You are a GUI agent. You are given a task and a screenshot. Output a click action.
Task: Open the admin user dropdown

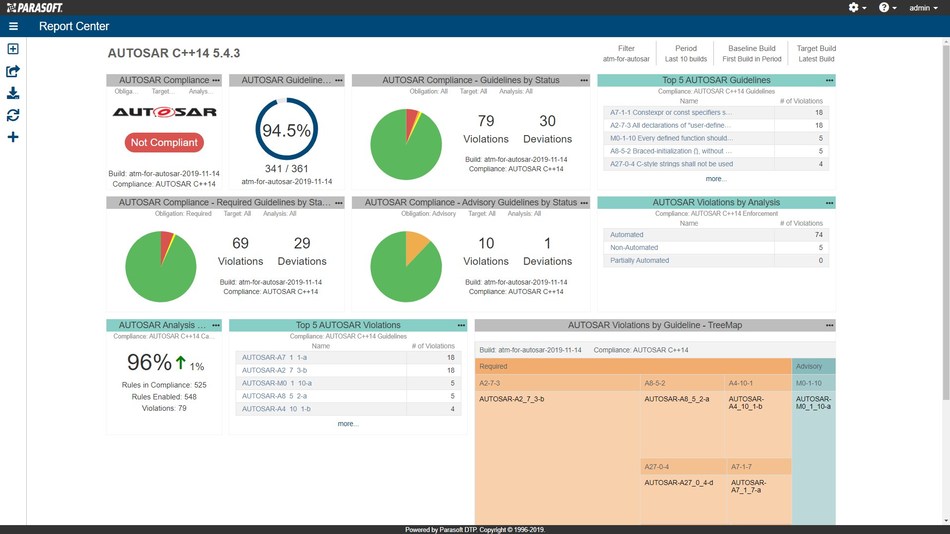pos(923,8)
